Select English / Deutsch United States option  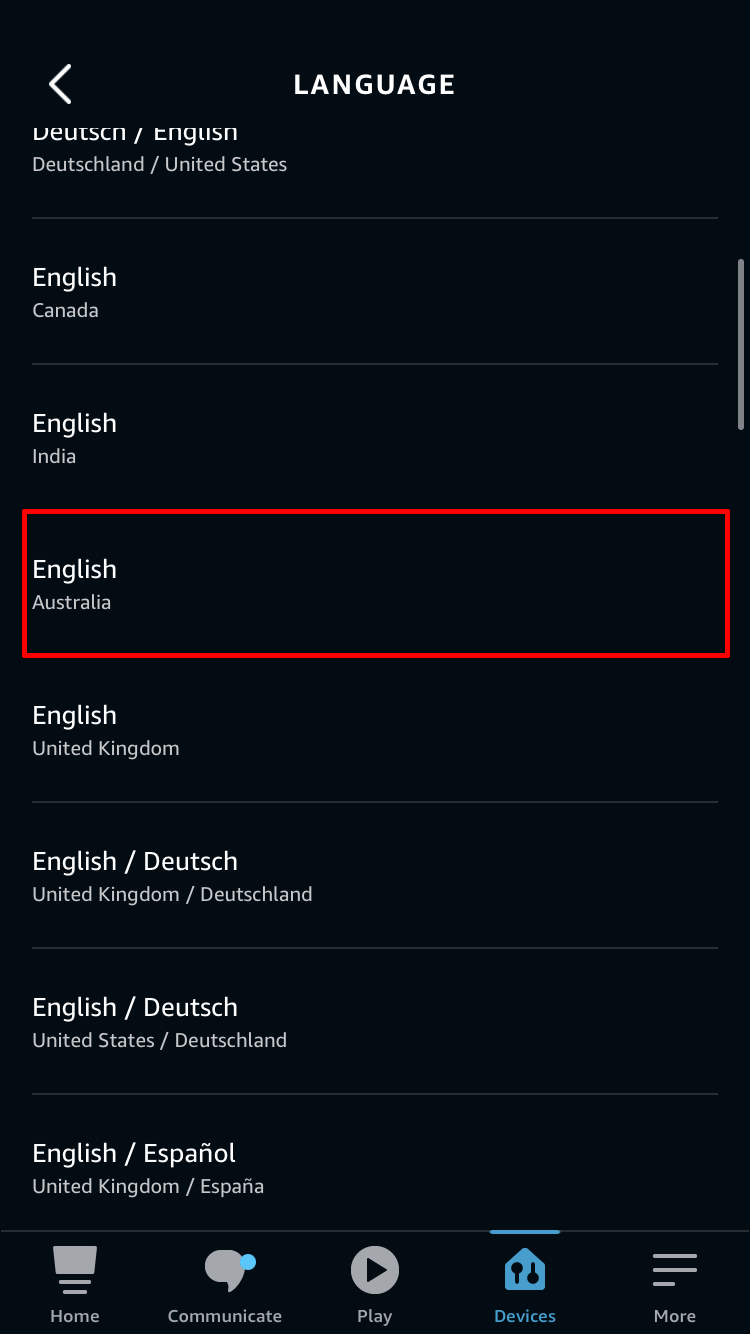pos(375,1021)
